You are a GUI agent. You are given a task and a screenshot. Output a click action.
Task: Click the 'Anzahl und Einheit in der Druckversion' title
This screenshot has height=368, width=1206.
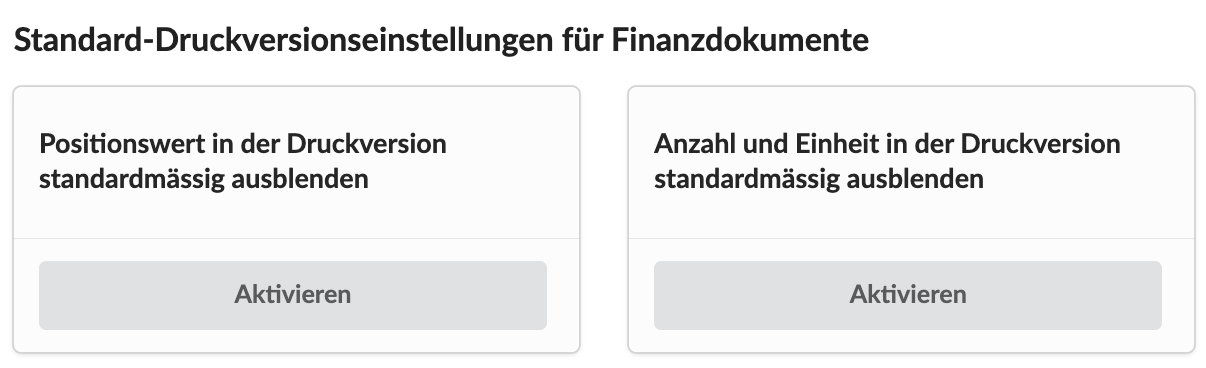pos(887,144)
